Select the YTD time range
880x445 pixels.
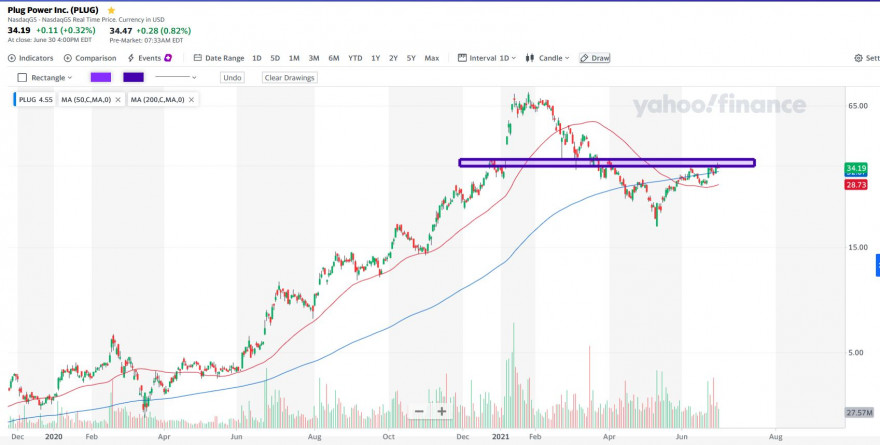tap(355, 58)
